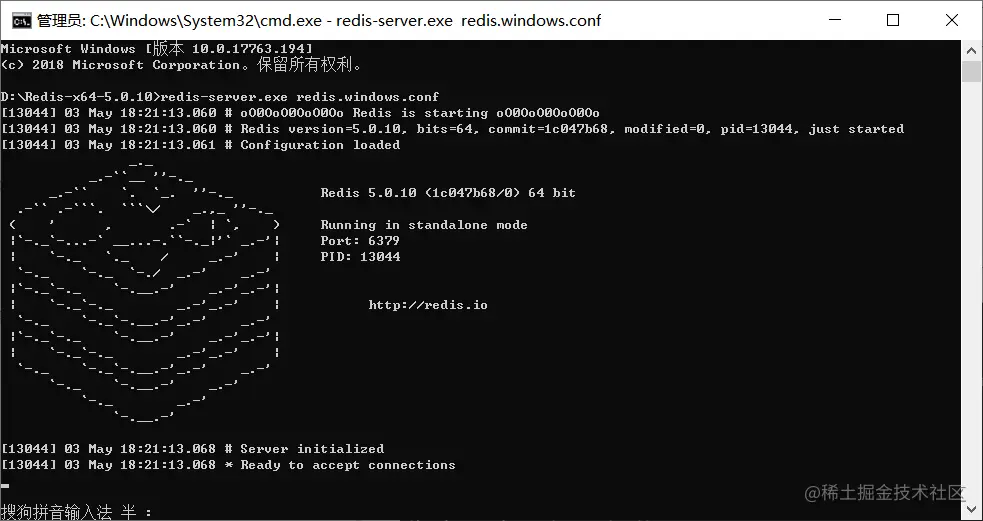Click the 'Port: 6379' text
The image size is (983, 521).
360,241
